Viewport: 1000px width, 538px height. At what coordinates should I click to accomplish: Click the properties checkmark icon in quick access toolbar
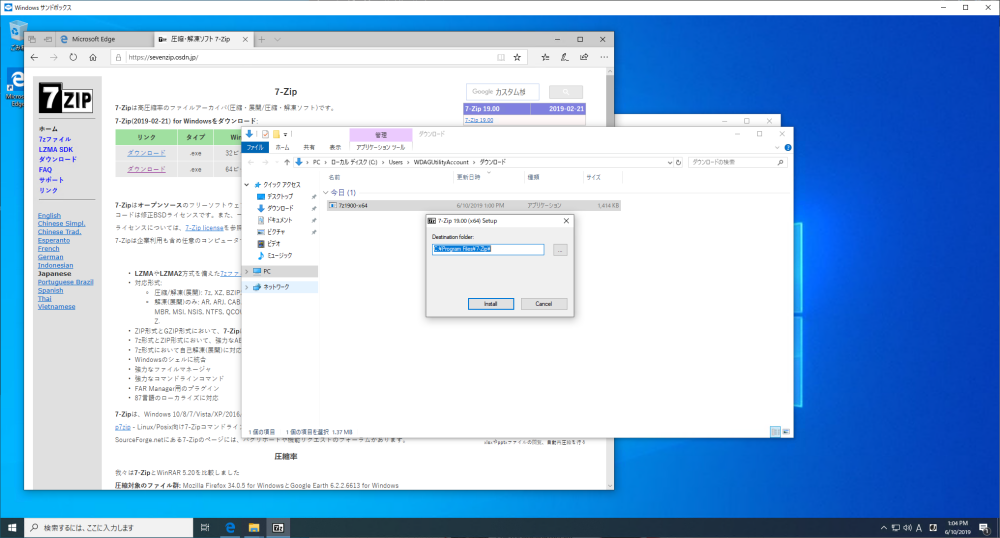pyautogui.click(x=265, y=134)
